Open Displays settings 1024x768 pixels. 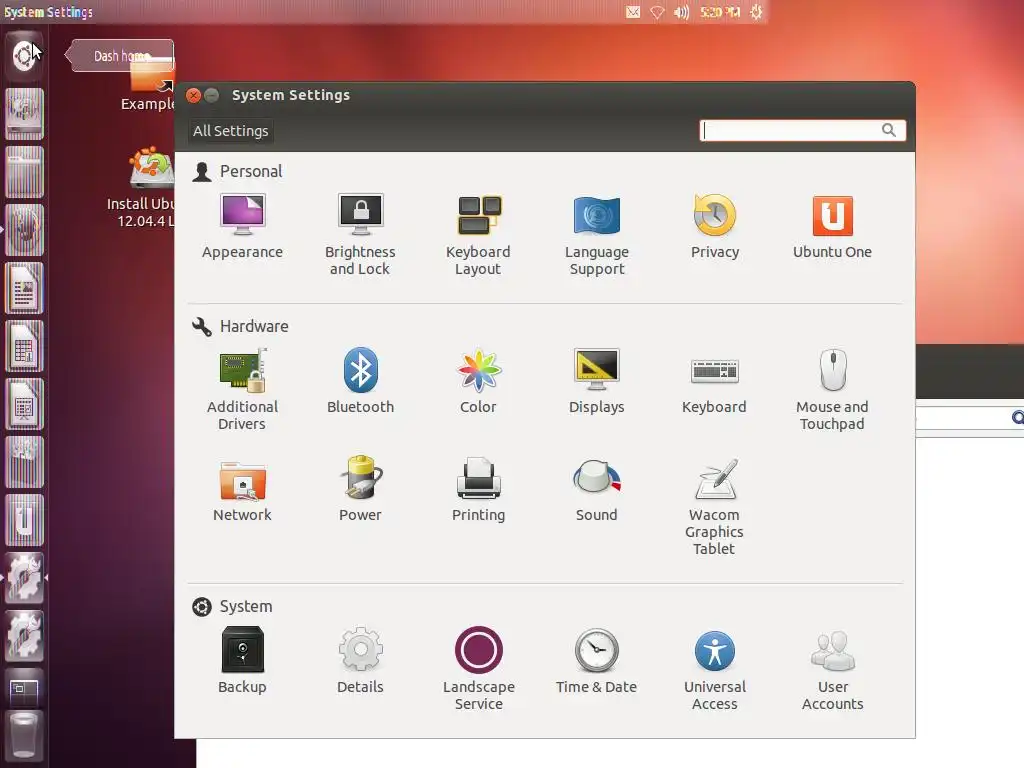point(596,381)
